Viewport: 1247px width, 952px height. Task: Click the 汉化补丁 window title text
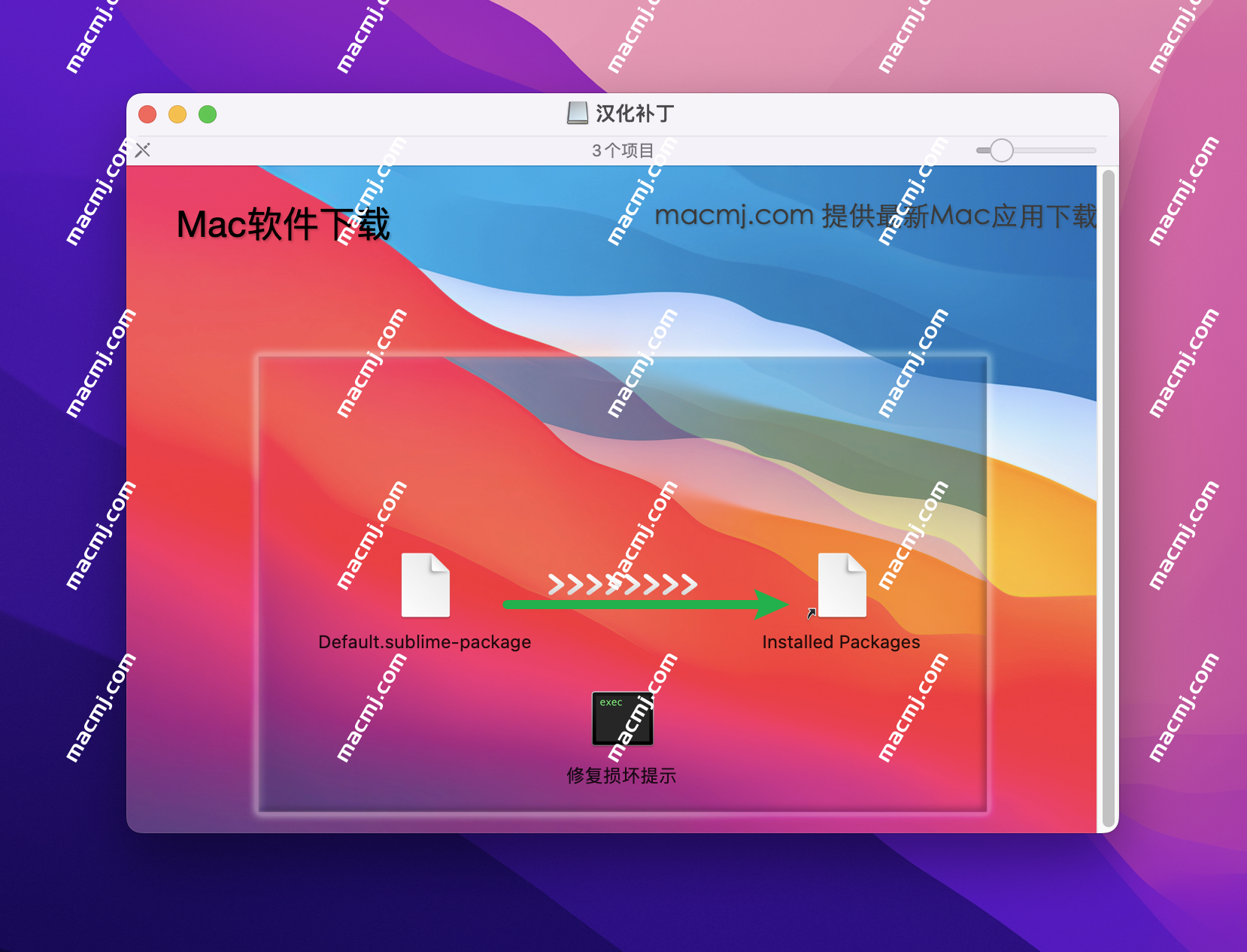[x=635, y=114]
